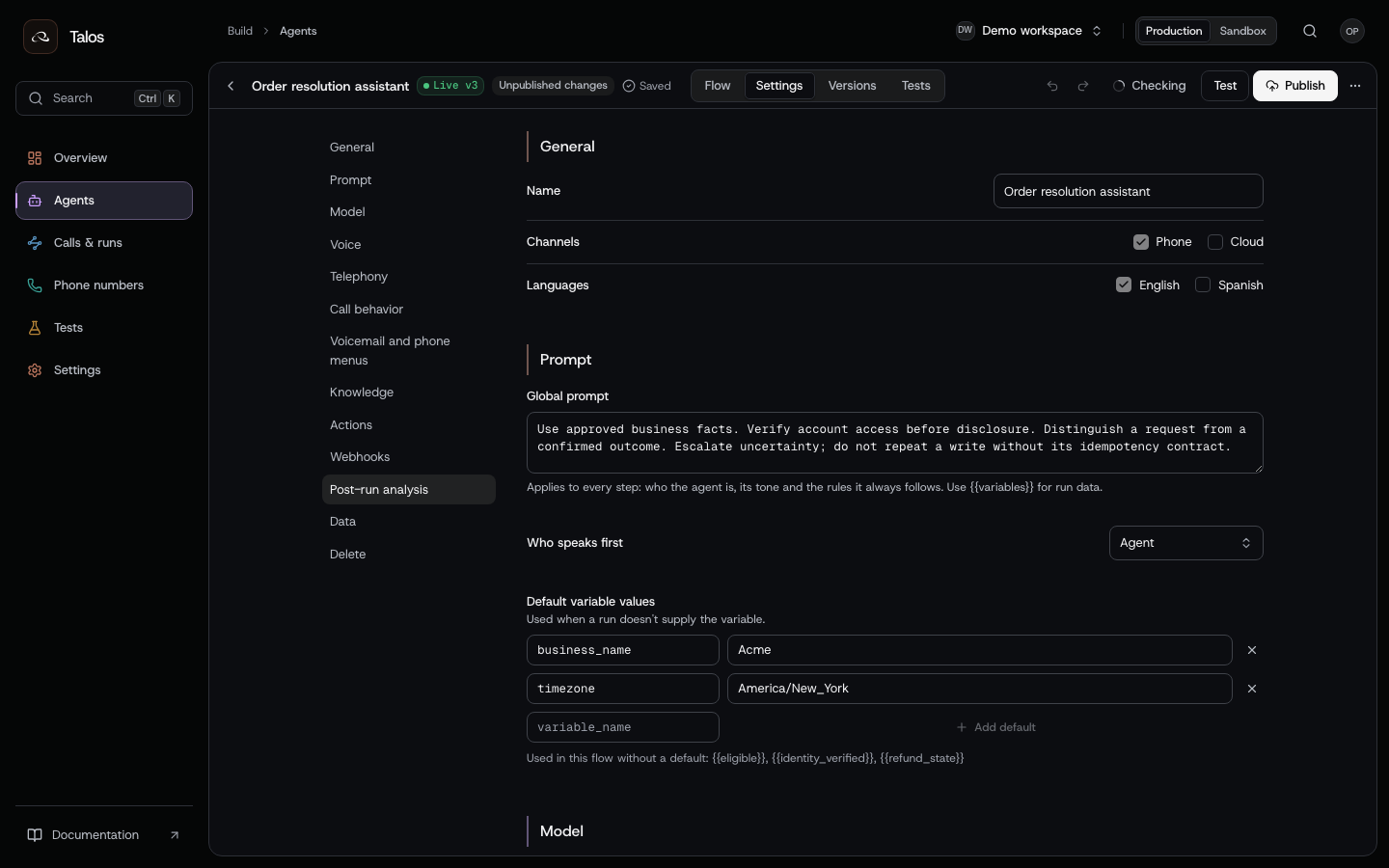Open the Tests tab in agent header
1389x868 pixels.
(915, 86)
